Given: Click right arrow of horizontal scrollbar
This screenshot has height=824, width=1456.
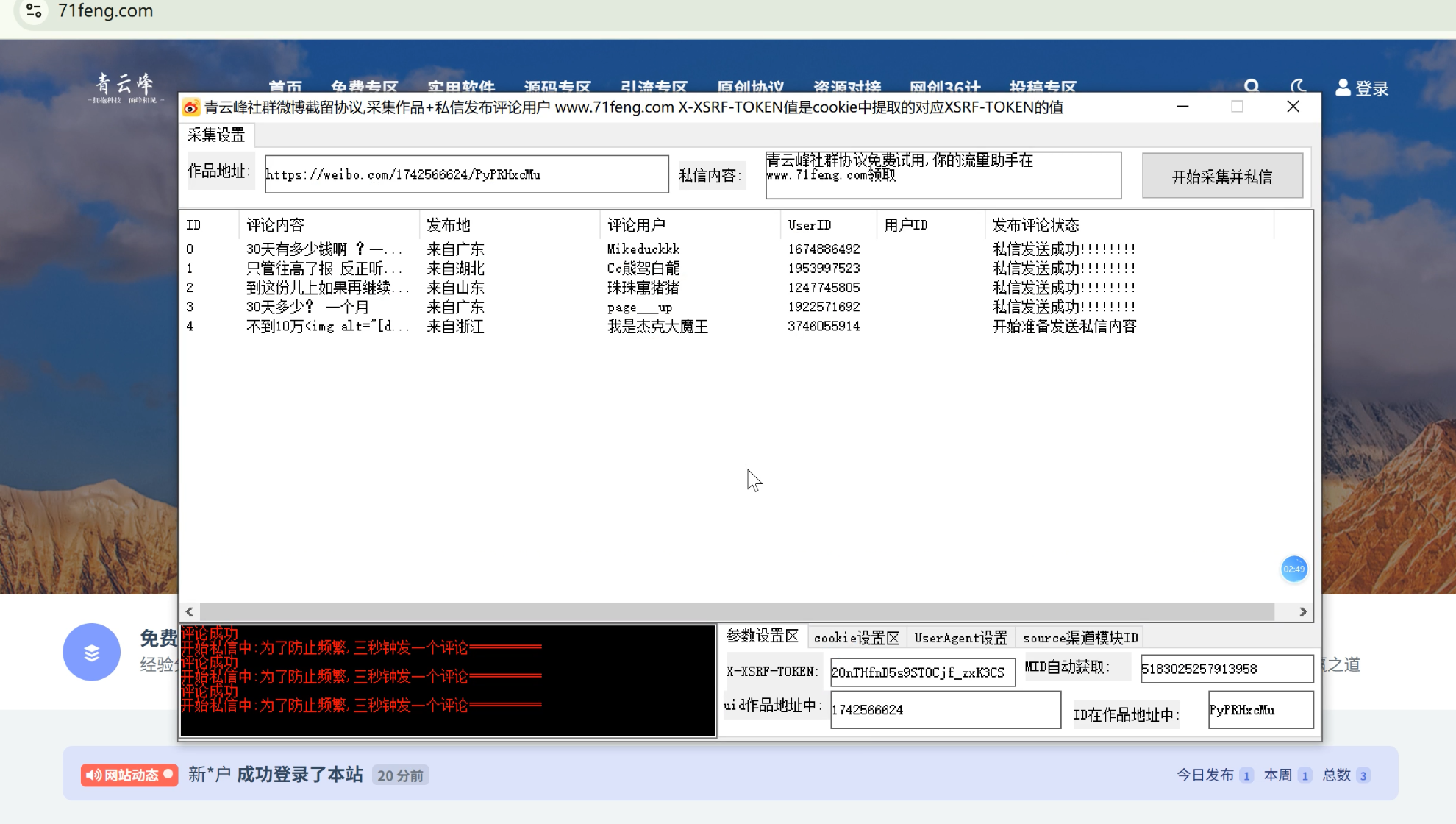Looking at the screenshot, I should coord(1302,611).
